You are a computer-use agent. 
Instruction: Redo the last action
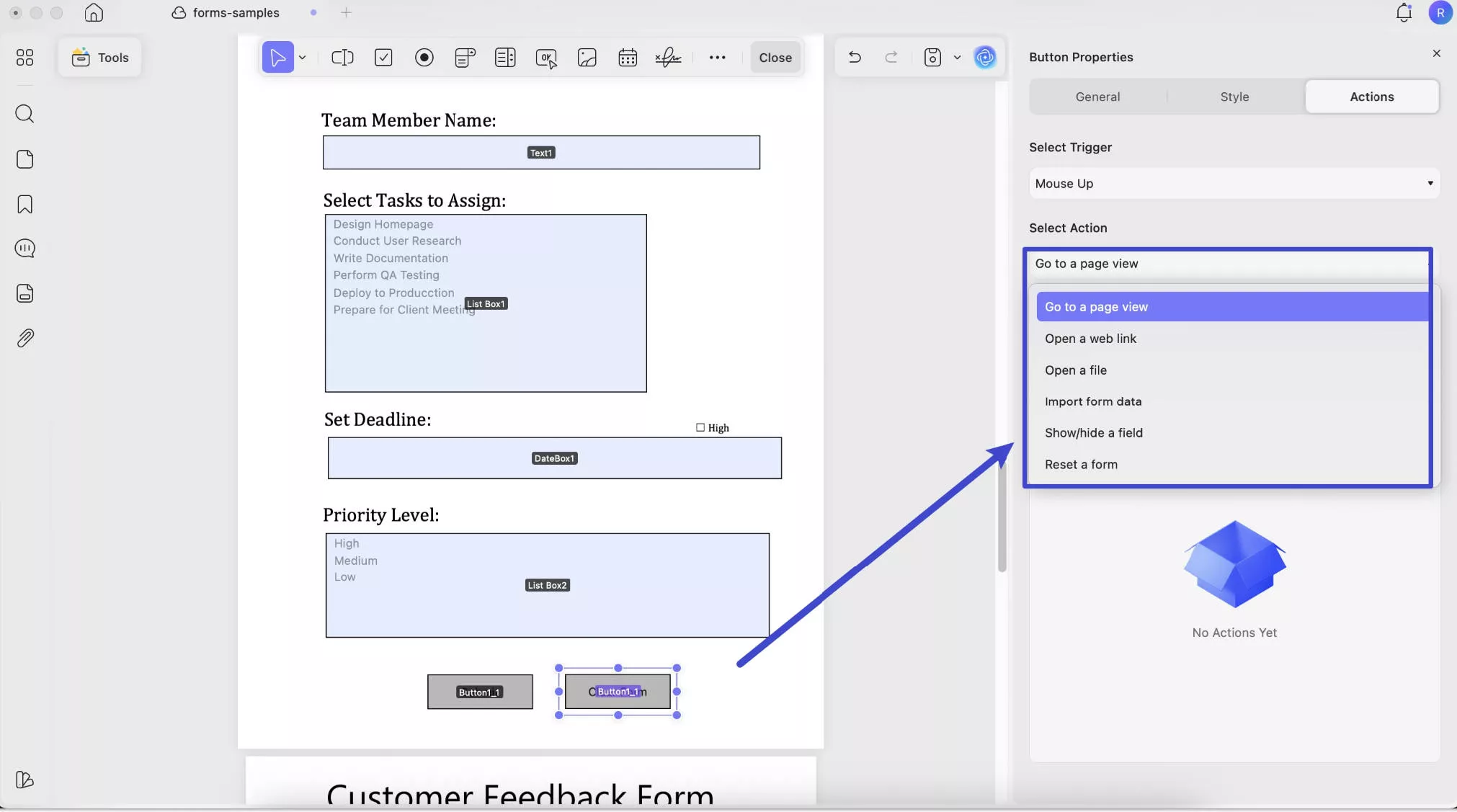[891, 57]
